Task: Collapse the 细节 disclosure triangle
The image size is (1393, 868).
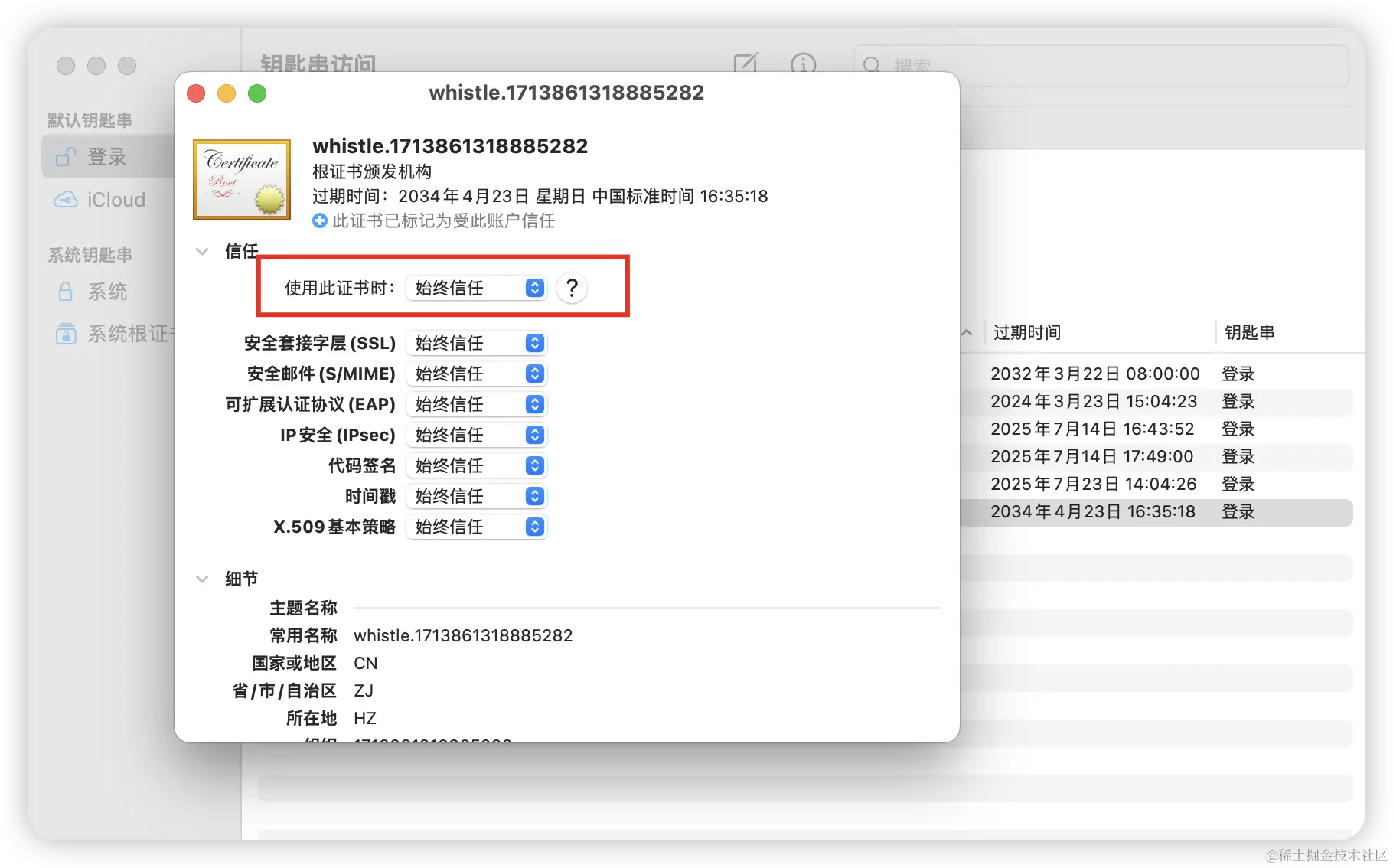Action: tap(202, 579)
